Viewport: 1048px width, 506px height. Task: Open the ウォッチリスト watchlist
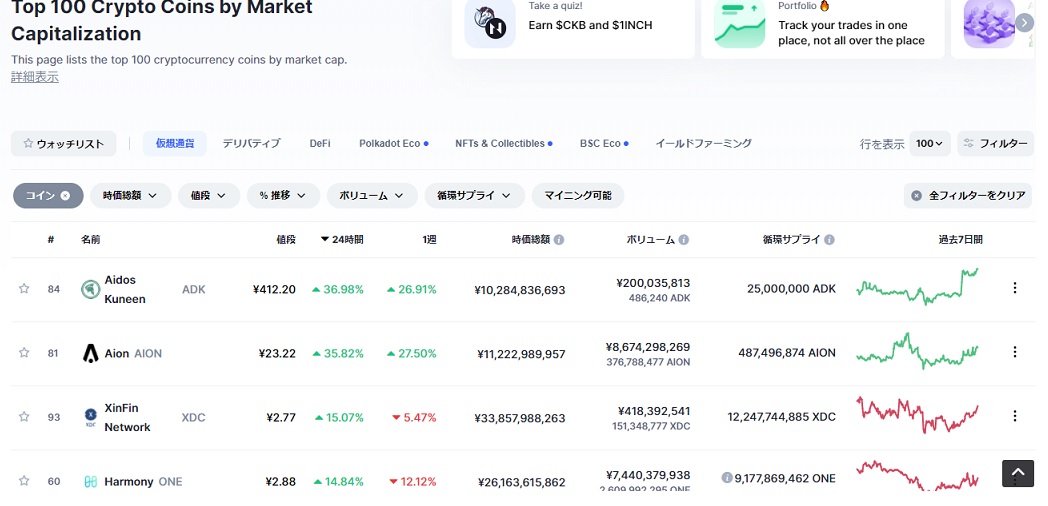63,144
